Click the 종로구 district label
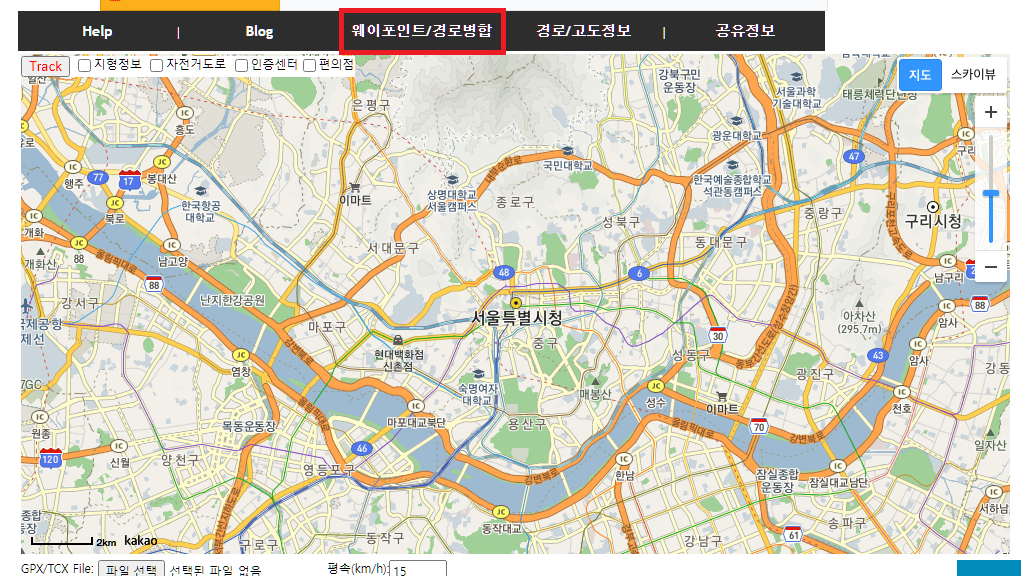Screen dimensions: 1021x576 click(x=515, y=202)
